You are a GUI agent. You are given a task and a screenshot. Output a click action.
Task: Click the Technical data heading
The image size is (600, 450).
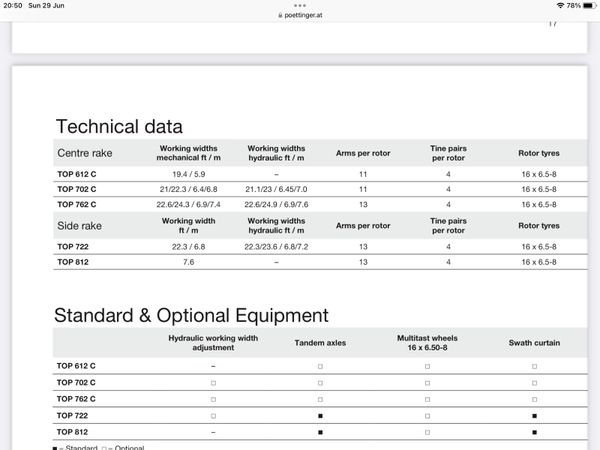click(x=119, y=127)
